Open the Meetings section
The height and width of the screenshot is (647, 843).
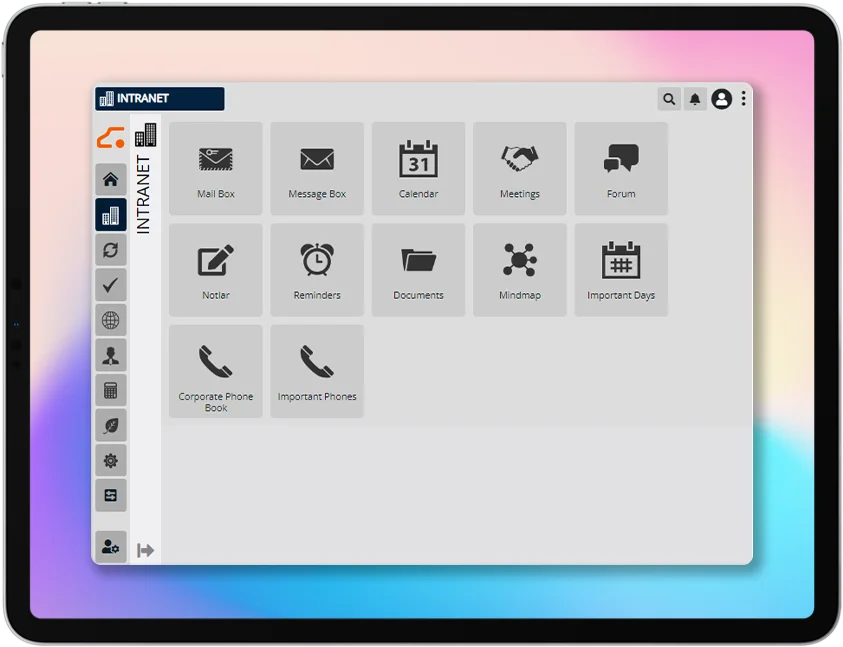tap(519, 168)
